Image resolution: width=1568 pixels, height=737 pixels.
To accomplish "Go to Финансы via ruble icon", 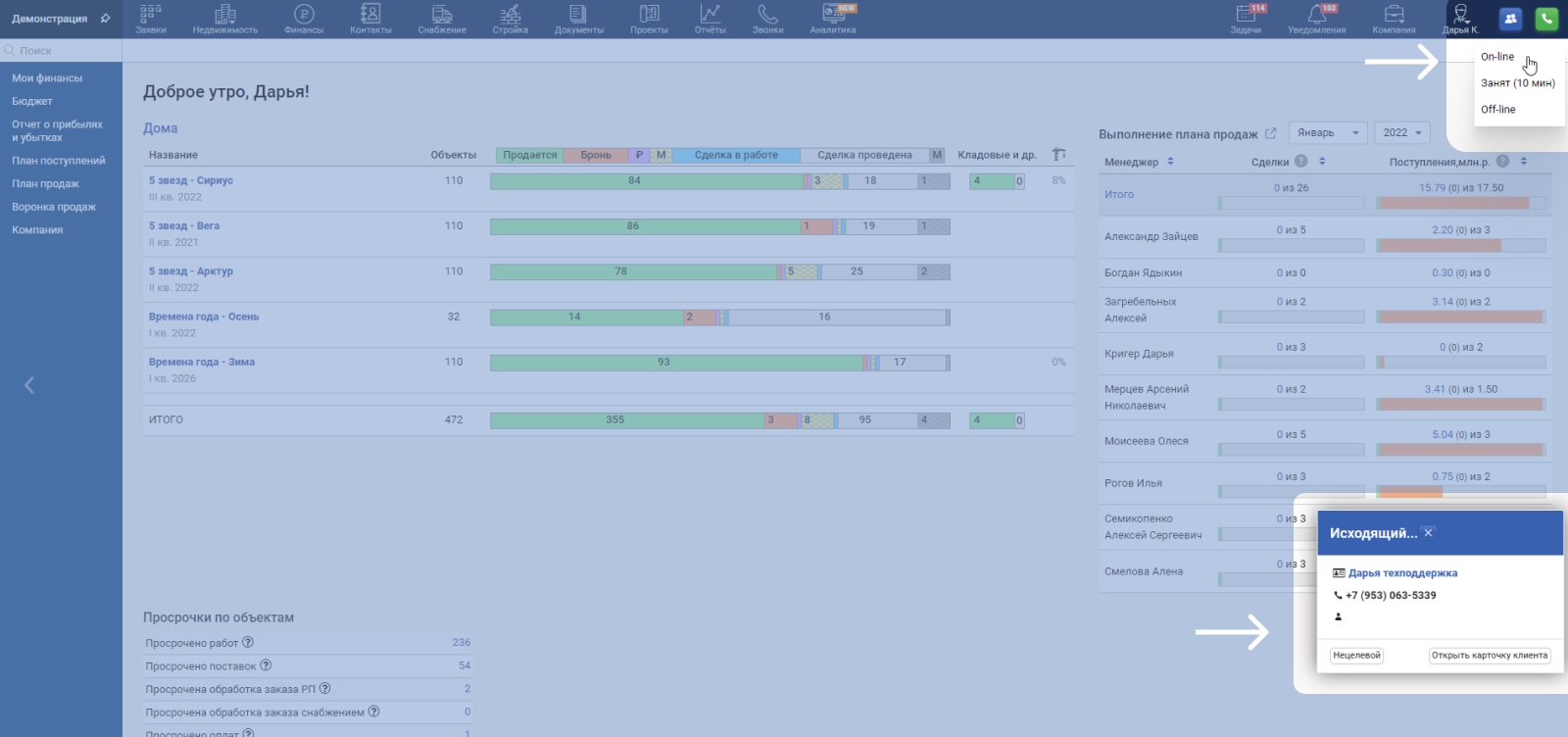I will pyautogui.click(x=304, y=15).
